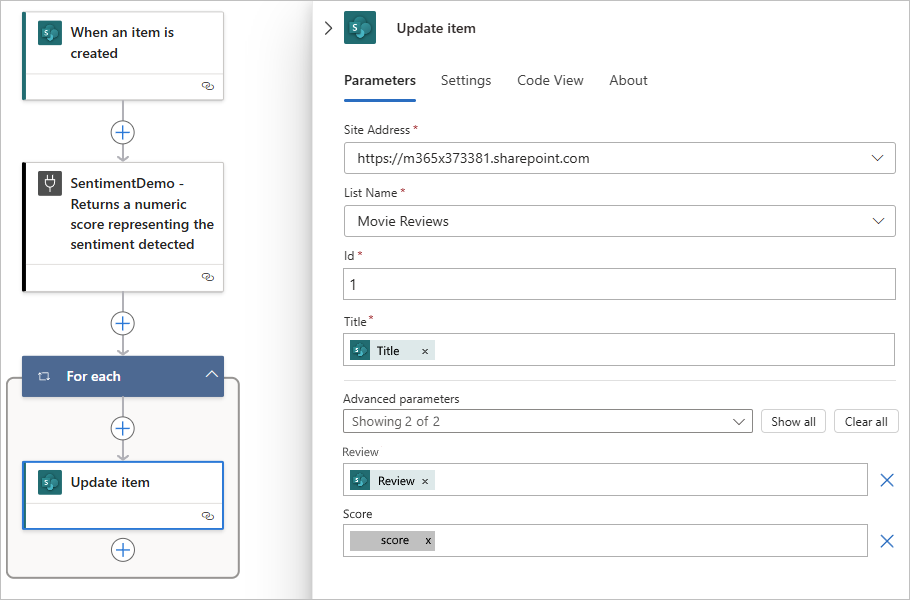Click the Show all button
910x600 pixels.
793,421
